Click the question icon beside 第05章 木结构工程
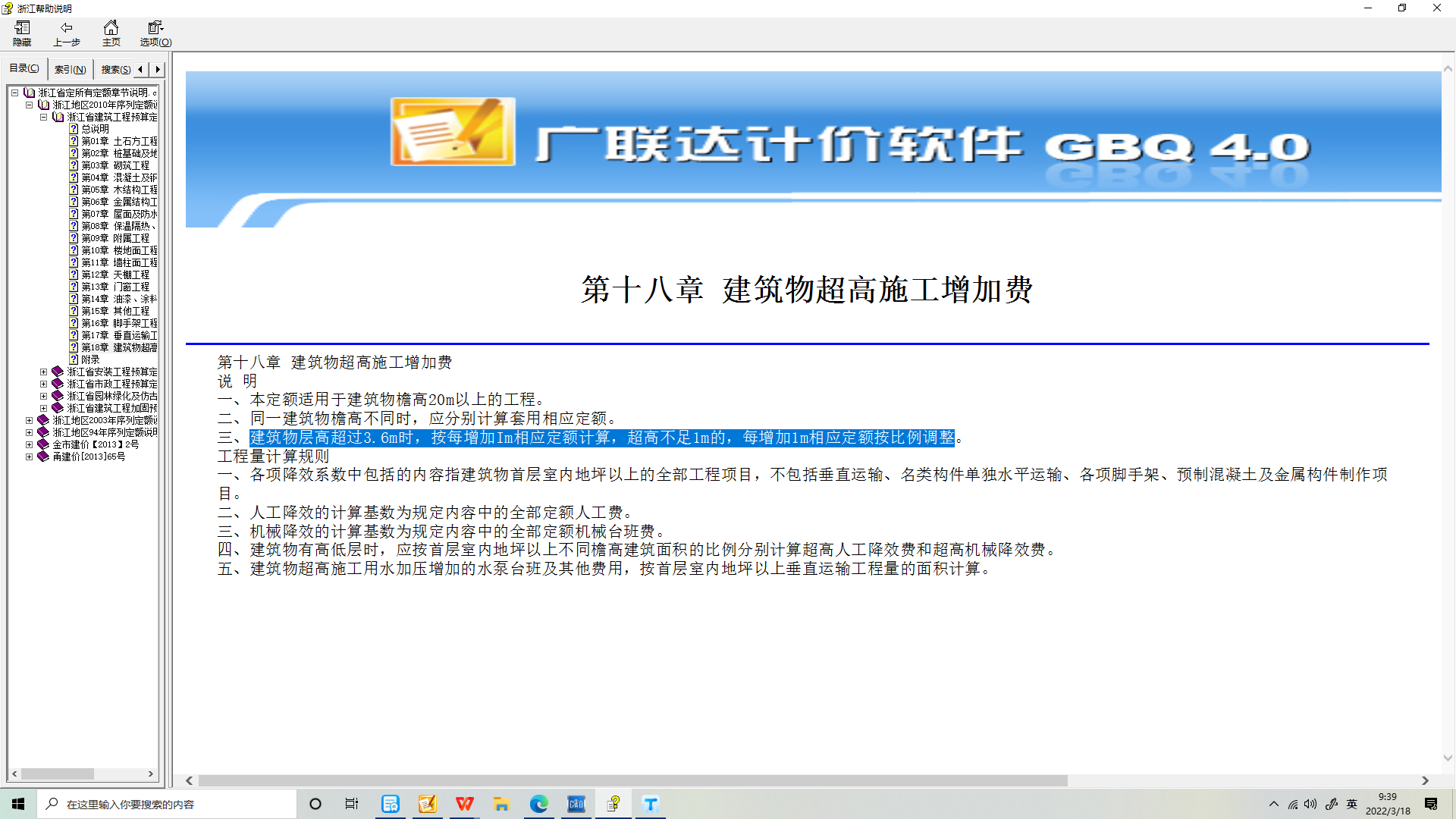 (x=74, y=190)
